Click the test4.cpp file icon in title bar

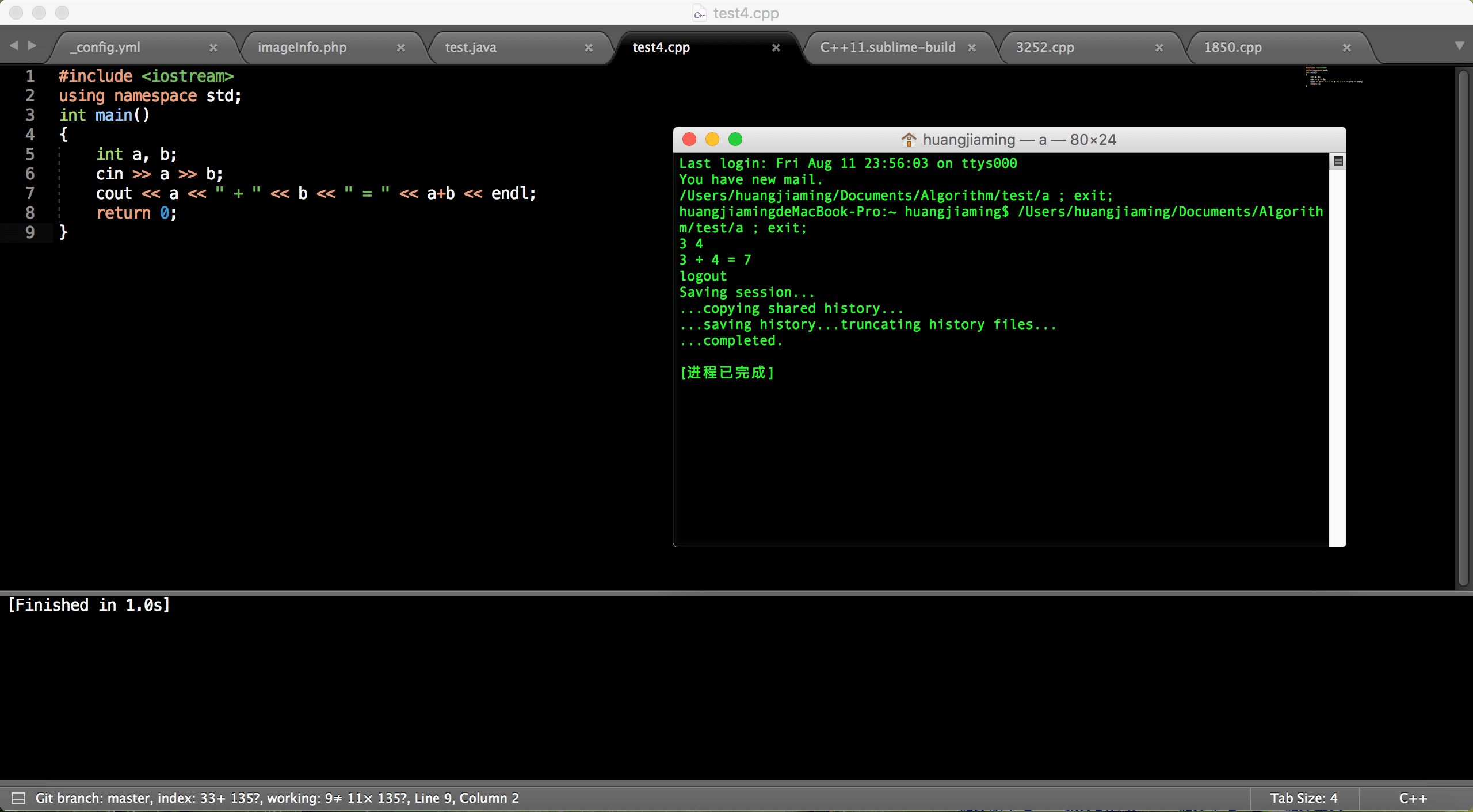pos(699,13)
